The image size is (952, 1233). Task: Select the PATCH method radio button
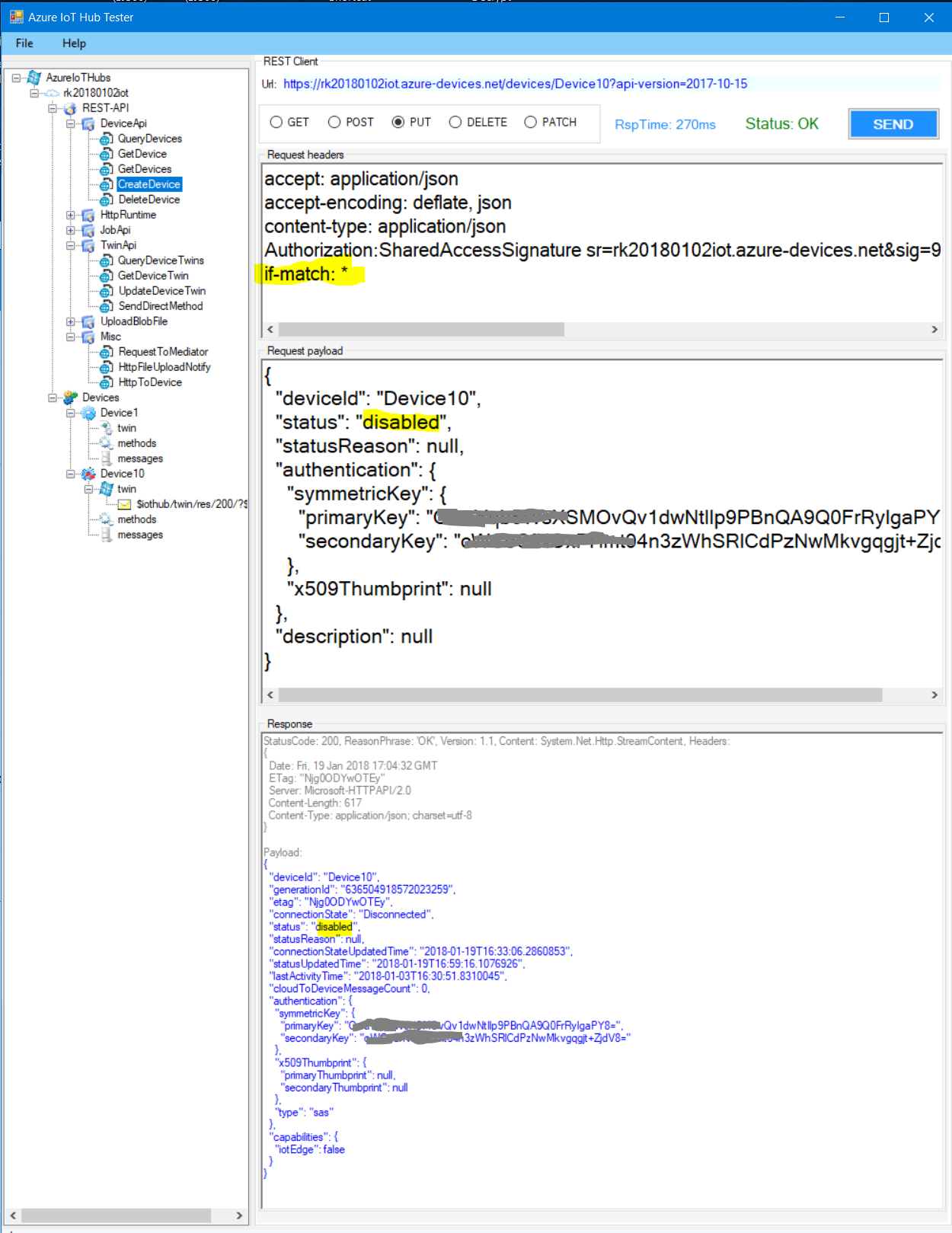click(531, 122)
